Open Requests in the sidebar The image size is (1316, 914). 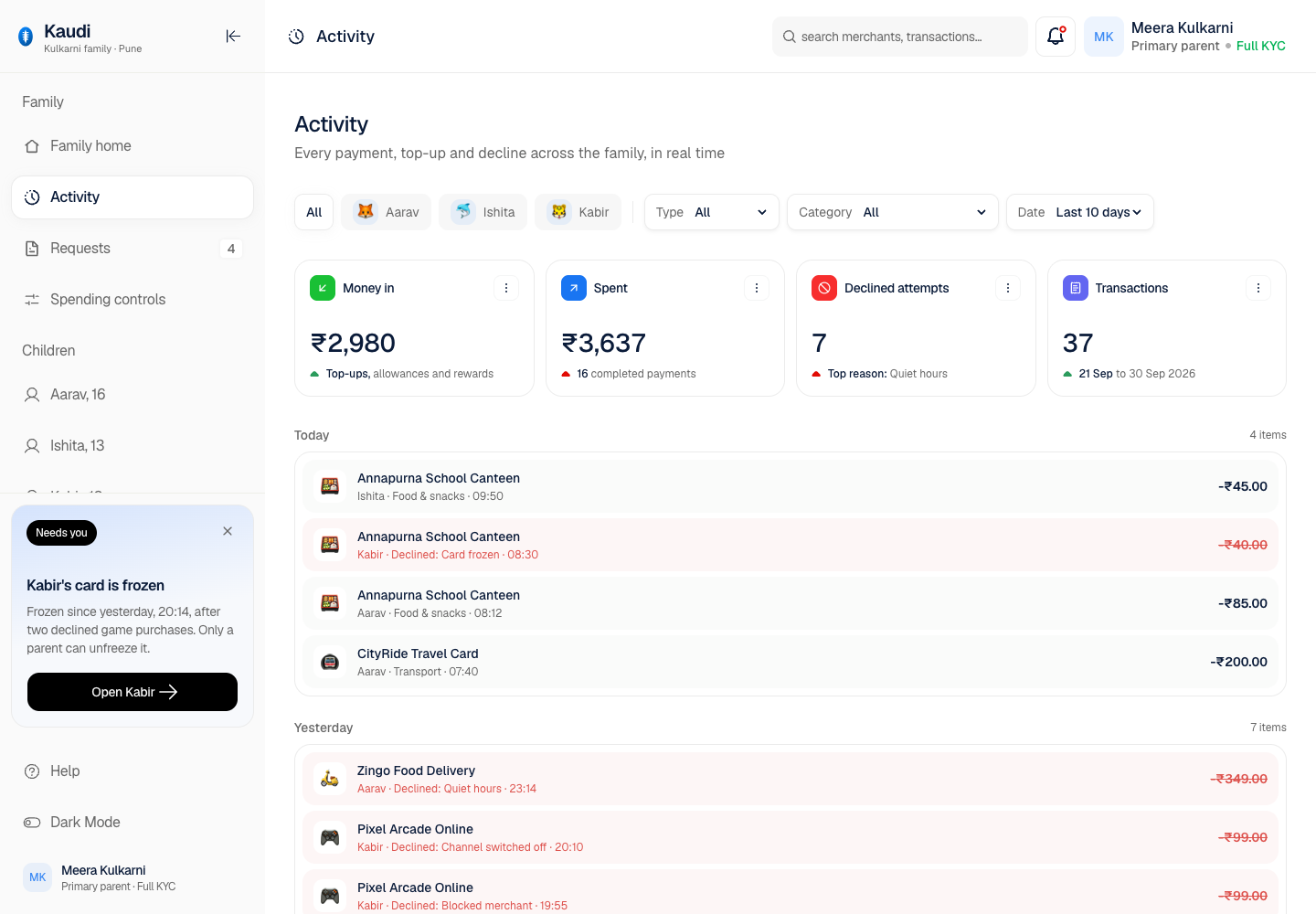(133, 249)
